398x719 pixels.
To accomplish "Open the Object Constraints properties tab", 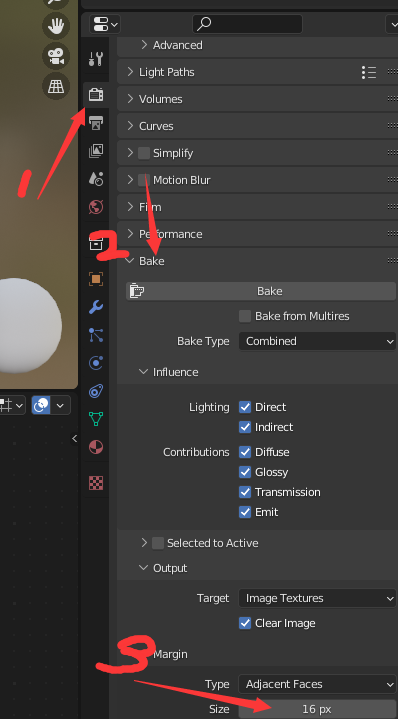I will click(96, 391).
